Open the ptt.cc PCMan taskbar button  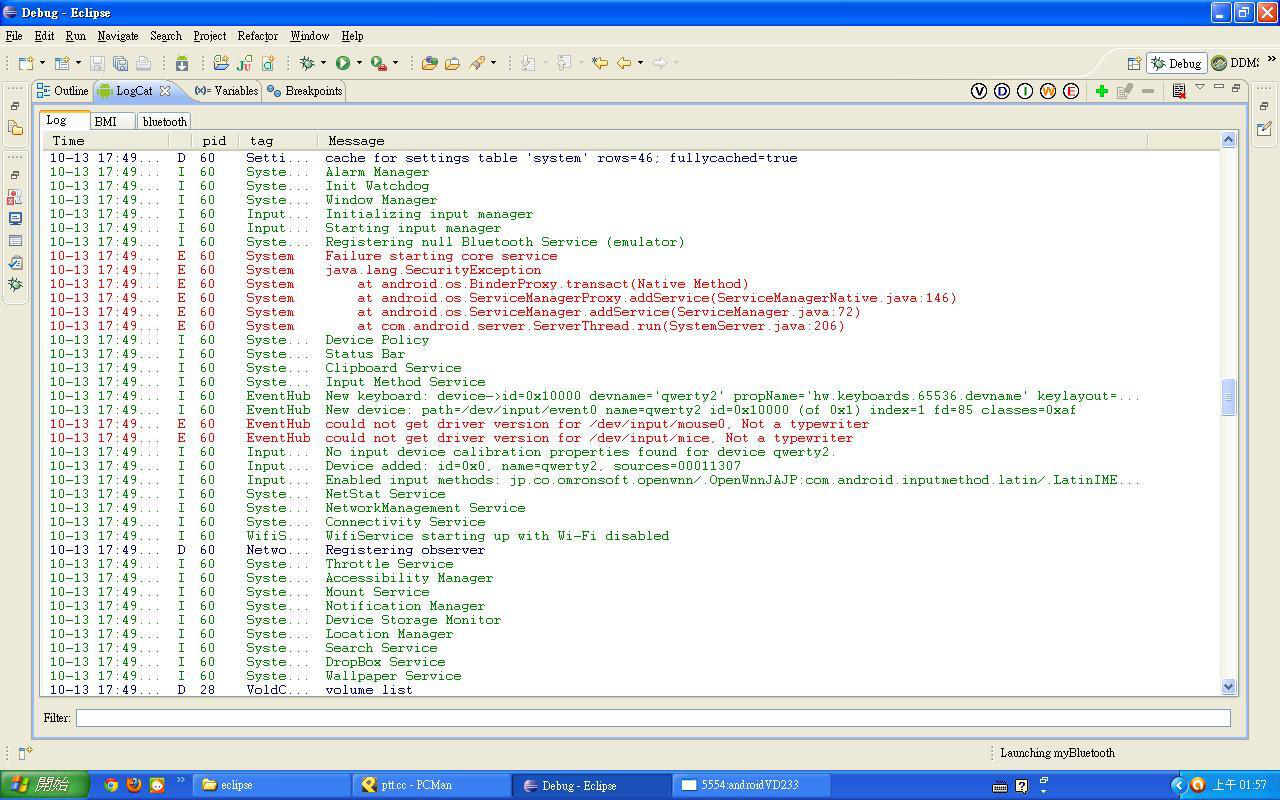point(432,785)
